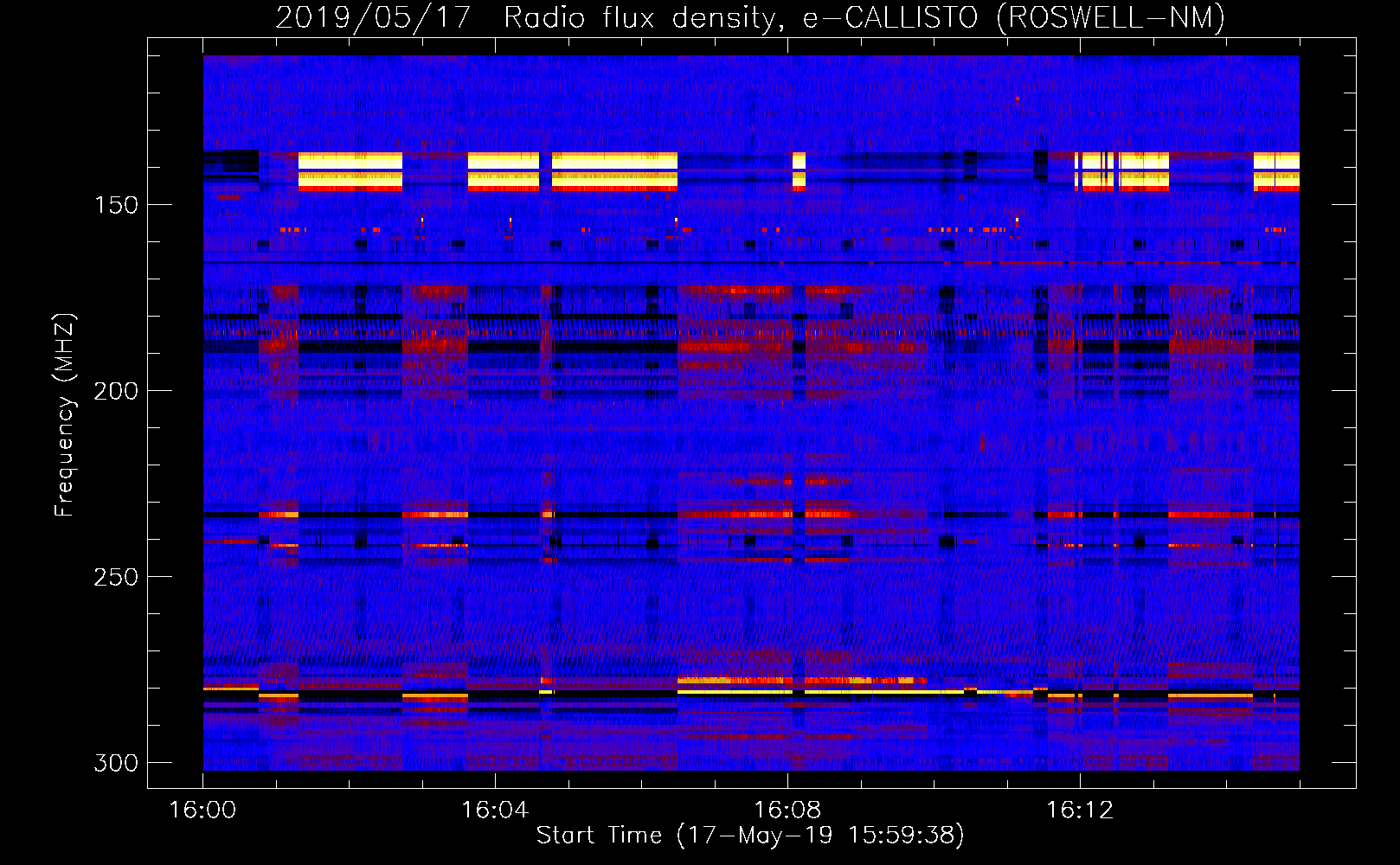Image resolution: width=1400 pixels, height=865 pixels.
Task: Click the 300 frequency tick label
Action: [116, 763]
